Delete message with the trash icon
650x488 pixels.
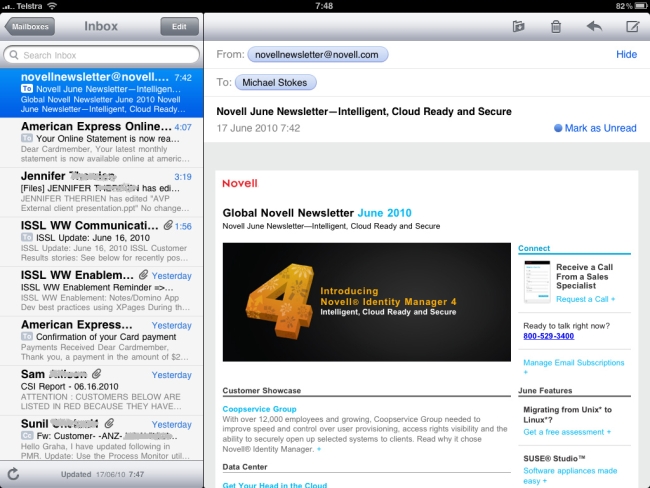[556, 27]
